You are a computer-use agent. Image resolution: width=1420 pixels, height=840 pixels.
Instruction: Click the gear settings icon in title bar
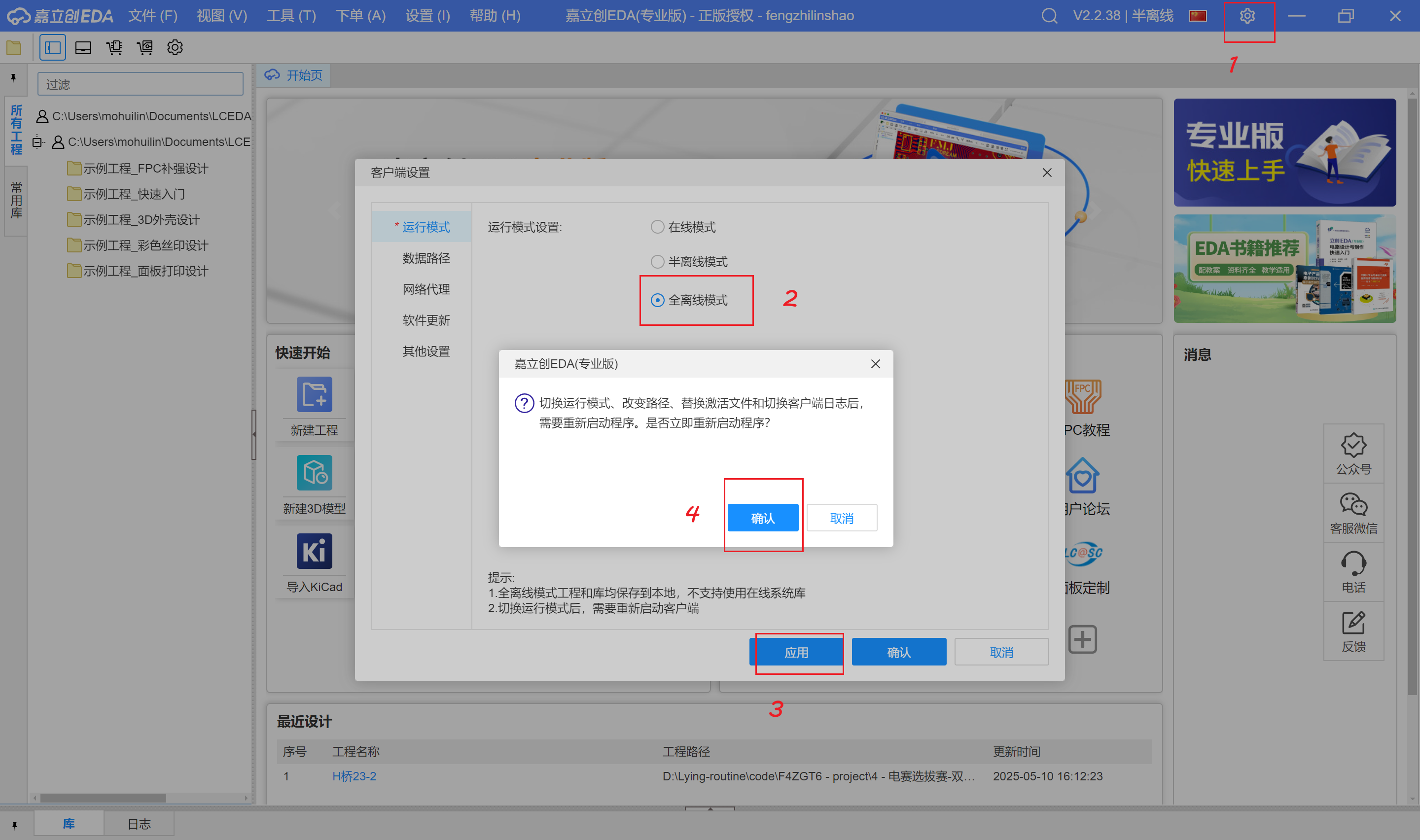coord(1247,16)
